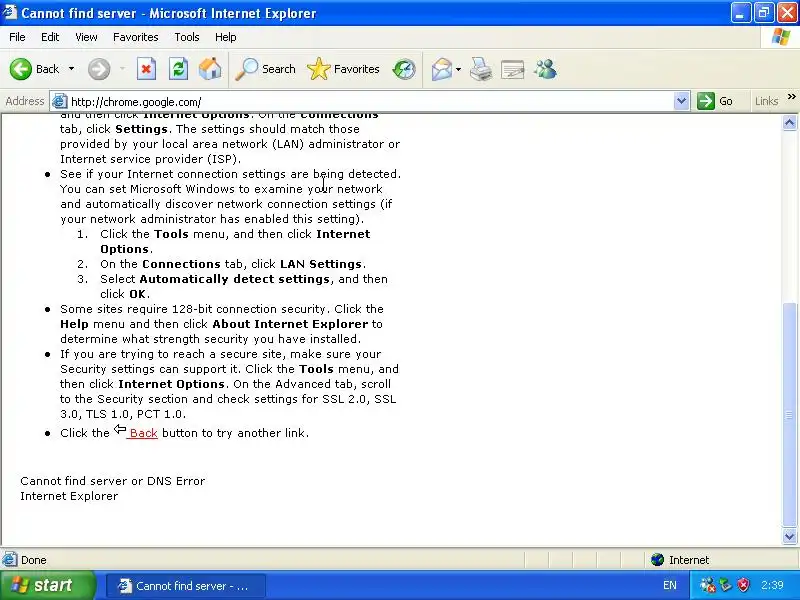The width and height of the screenshot is (800, 600).
Task: Open the Back history dropdown arrow
Action: point(71,69)
